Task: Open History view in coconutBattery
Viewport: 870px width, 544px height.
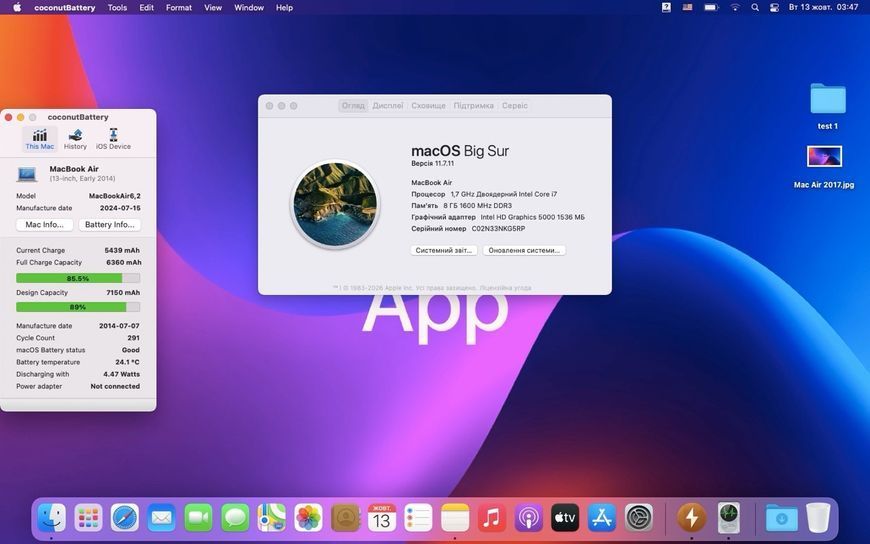Action: [75, 139]
